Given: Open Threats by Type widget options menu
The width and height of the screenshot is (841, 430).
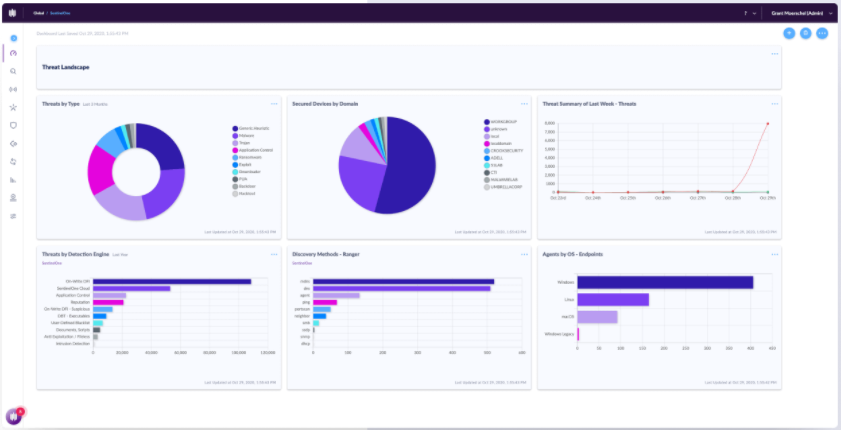Looking at the screenshot, I should coord(274,103).
